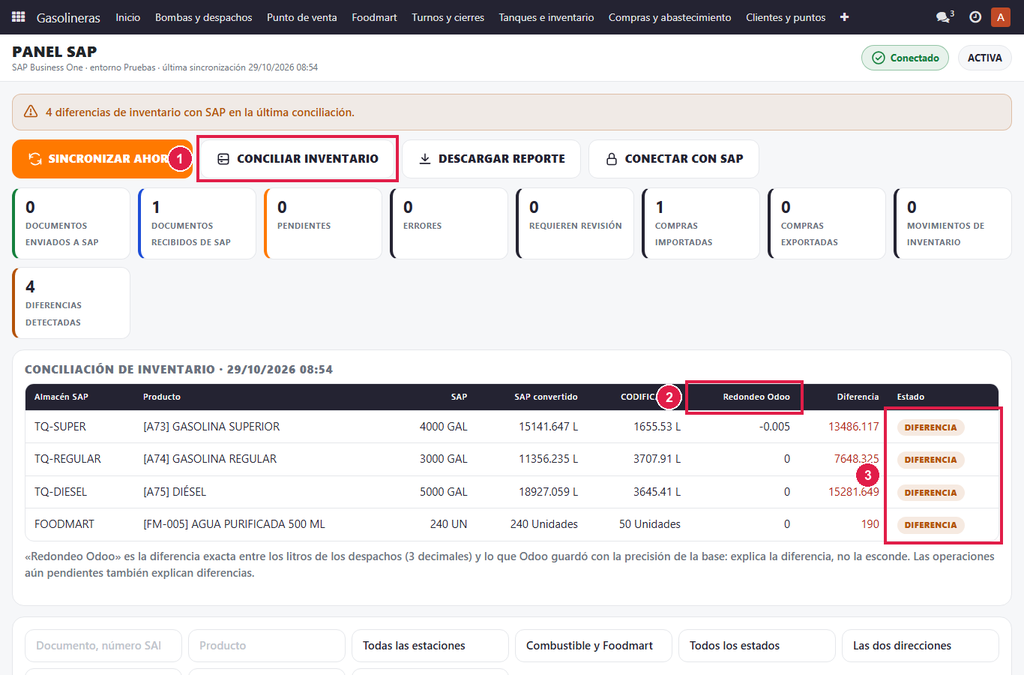The width and height of the screenshot is (1024, 675).
Task: Open Diferencias detectadas card
Action: tap(71, 303)
